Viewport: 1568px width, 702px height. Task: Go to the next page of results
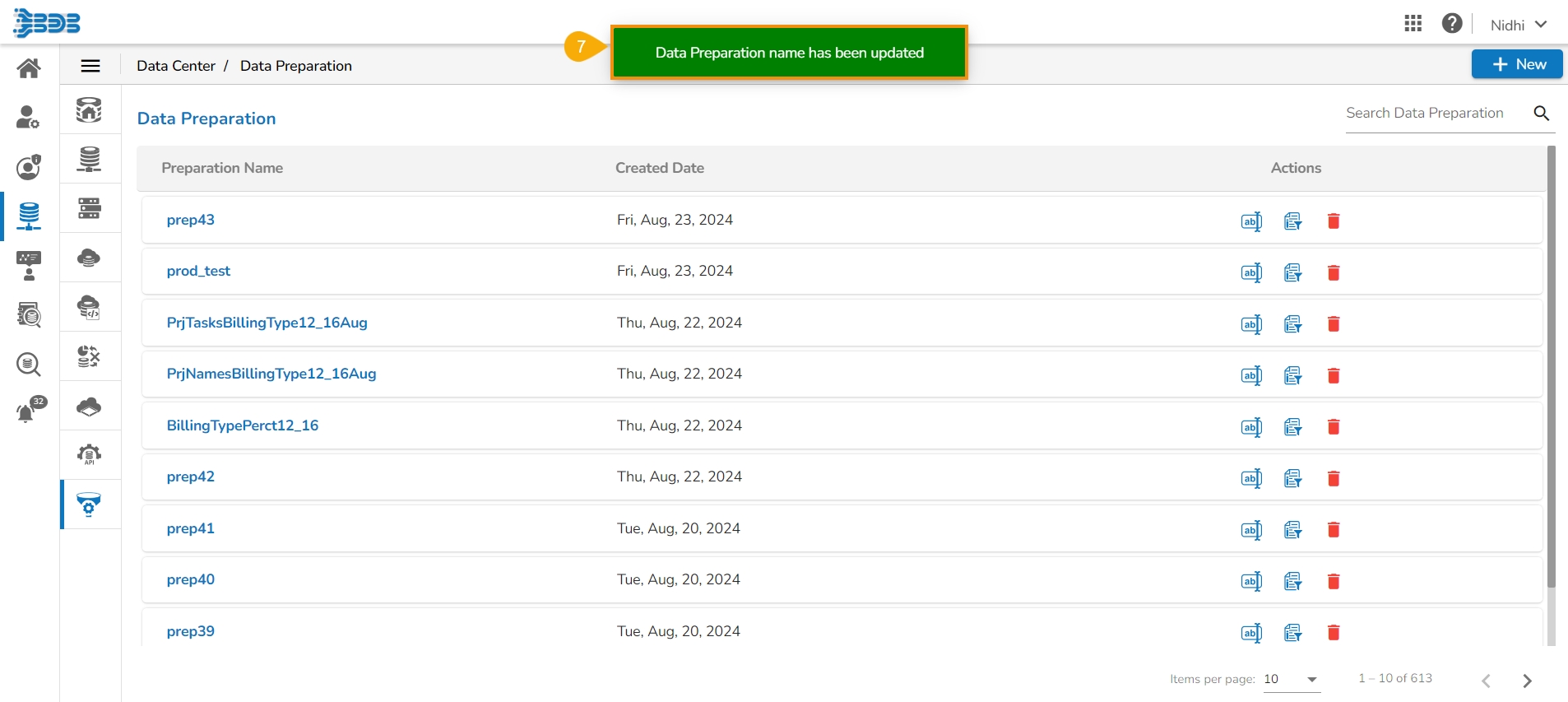point(1527,681)
